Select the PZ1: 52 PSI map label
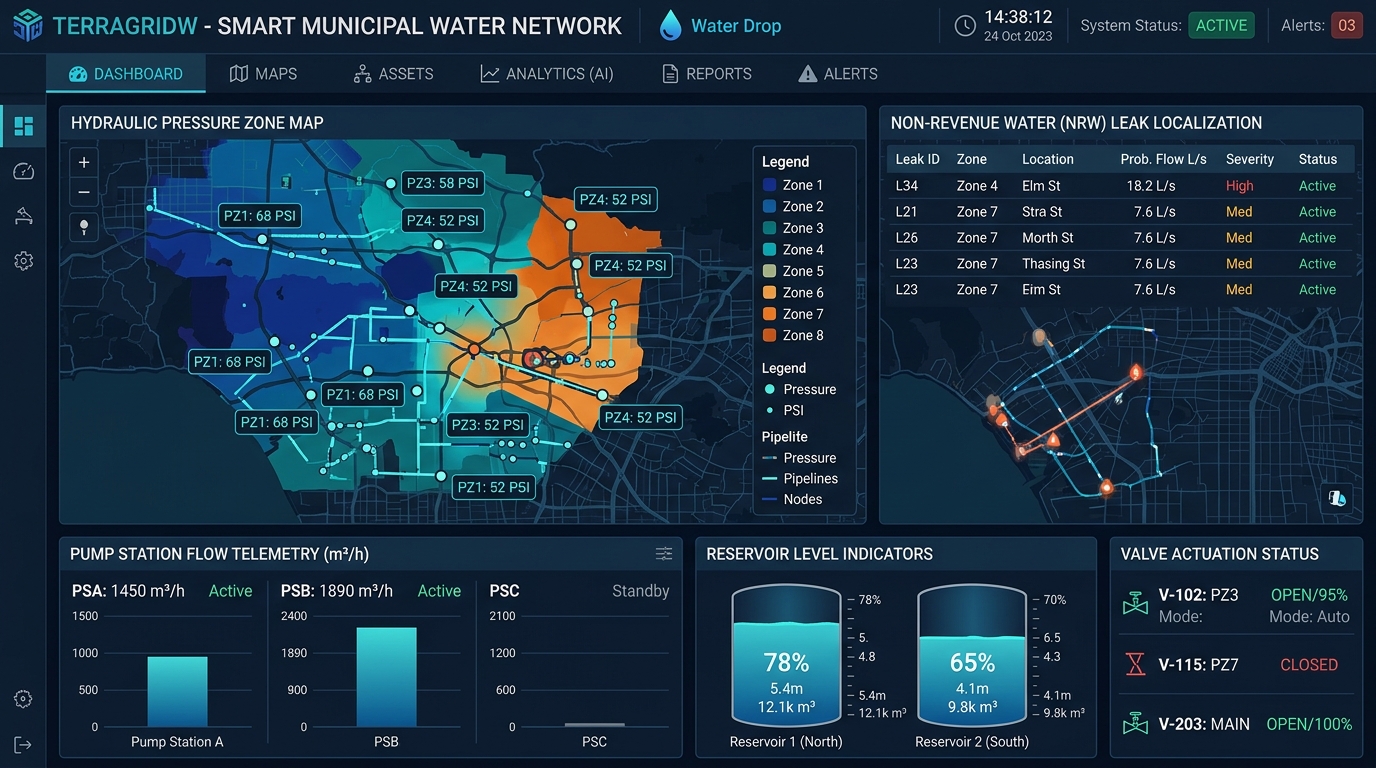The image size is (1376, 768). pos(494,488)
